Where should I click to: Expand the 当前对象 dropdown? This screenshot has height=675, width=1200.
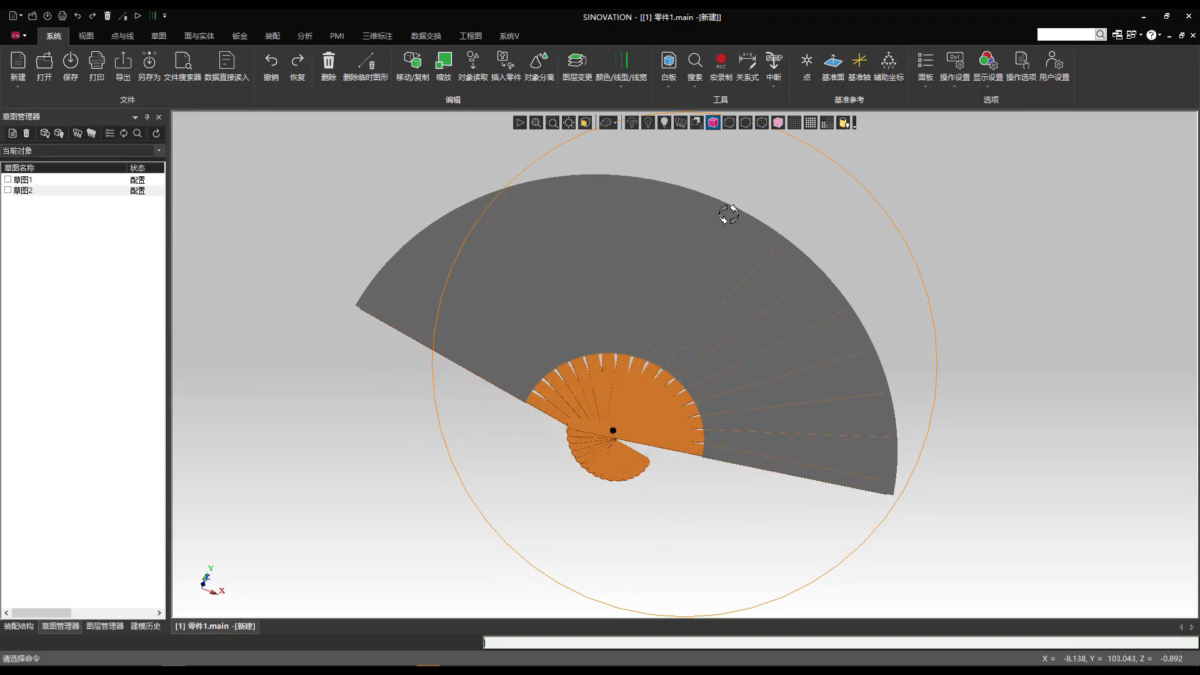click(x=159, y=151)
